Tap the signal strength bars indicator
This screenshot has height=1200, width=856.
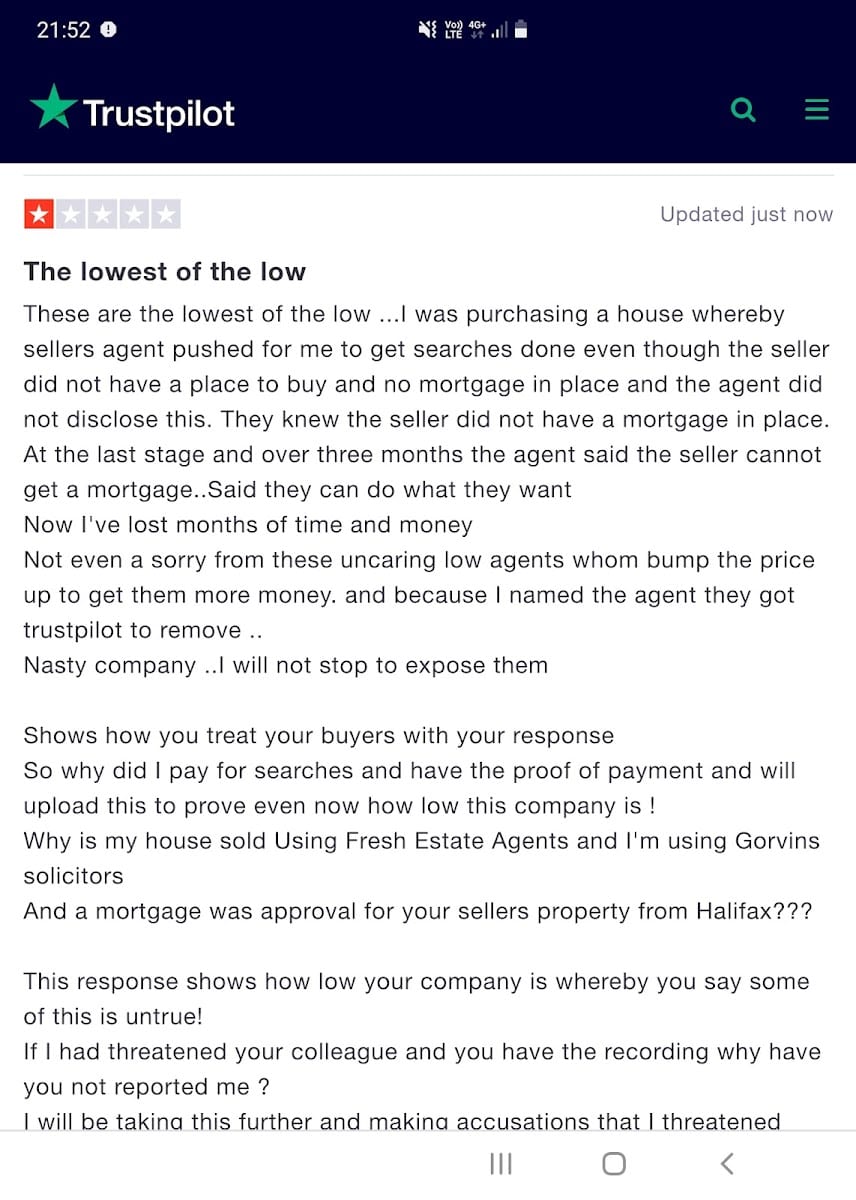point(500,31)
